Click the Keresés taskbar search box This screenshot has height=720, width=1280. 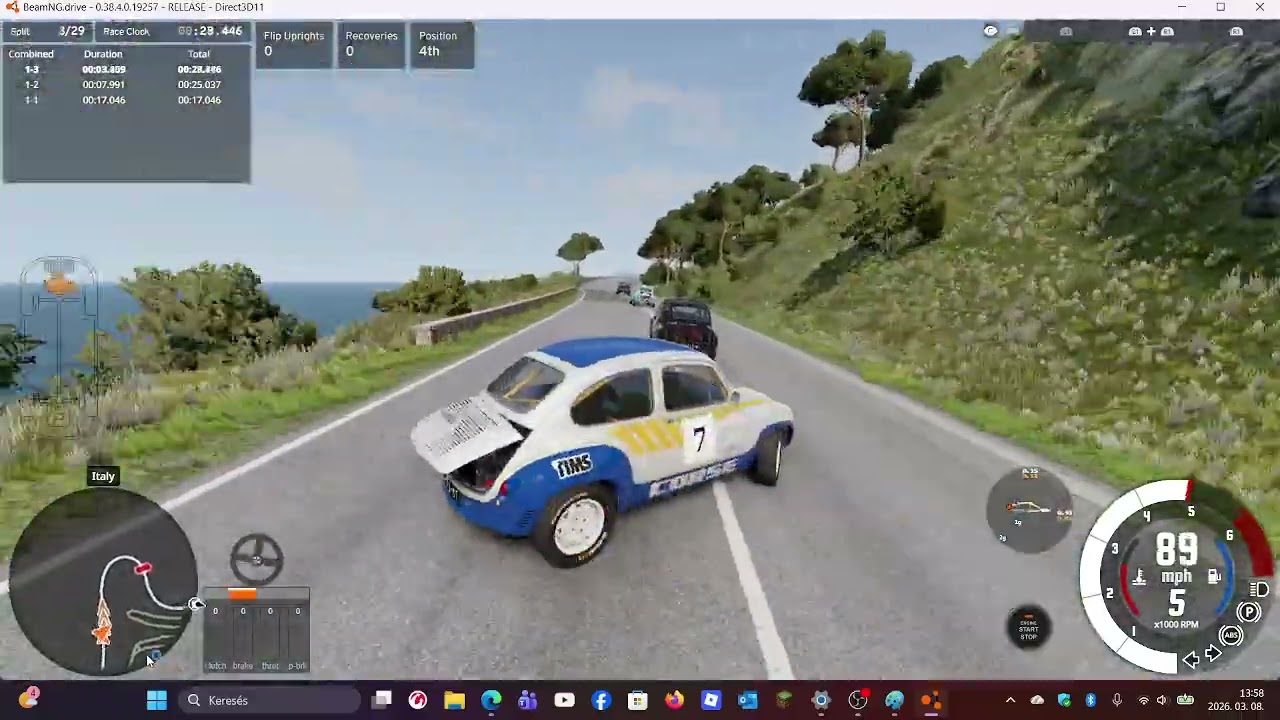pos(270,700)
